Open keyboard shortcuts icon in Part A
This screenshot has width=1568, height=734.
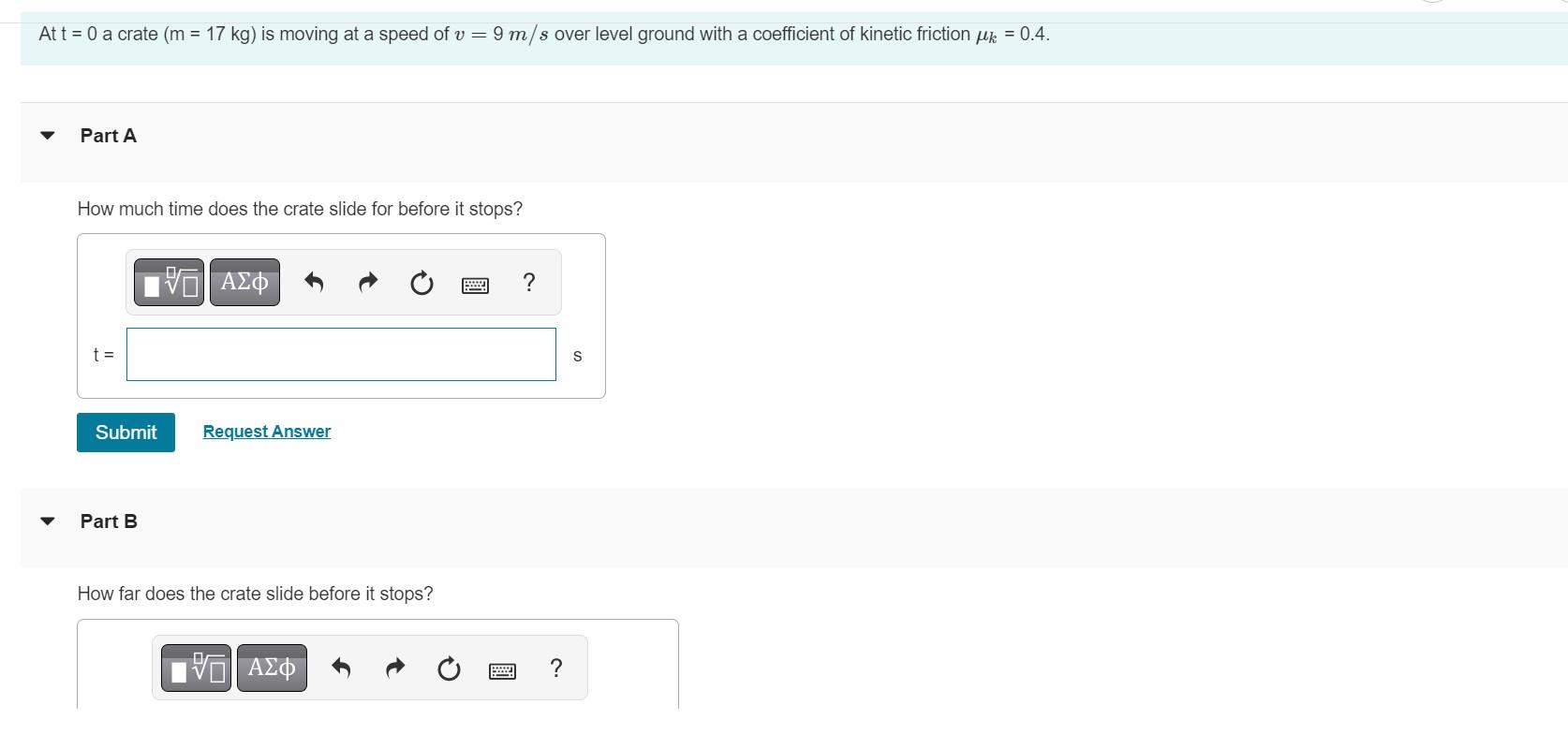pyautogui.click(x=475, y=286)
